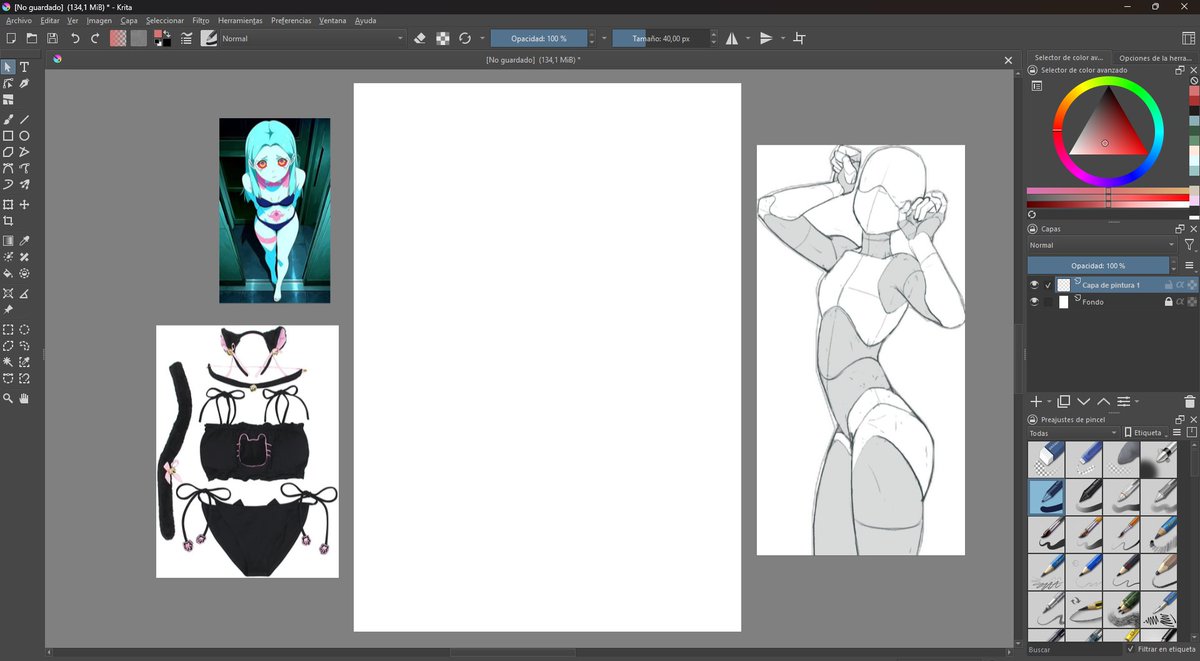Switch to Selector de color avanzado tab
This screenshot has height=661, width=1200.
tap(1069, 58)
